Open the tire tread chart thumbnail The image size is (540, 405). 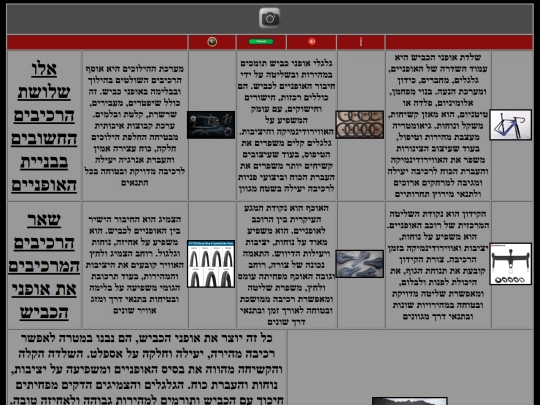[x=211, y=264]
